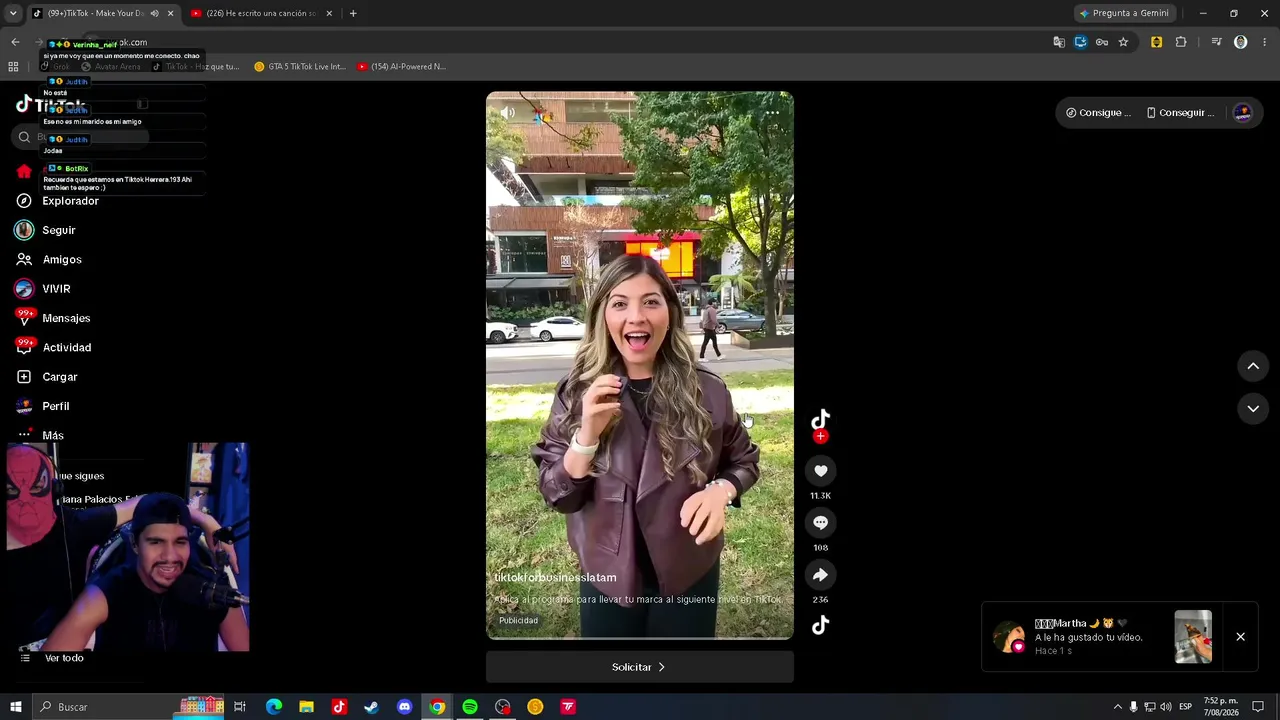Screen dimensions: 1280x720
Task: Go to previous video with up chevron
Action: 1253,367
